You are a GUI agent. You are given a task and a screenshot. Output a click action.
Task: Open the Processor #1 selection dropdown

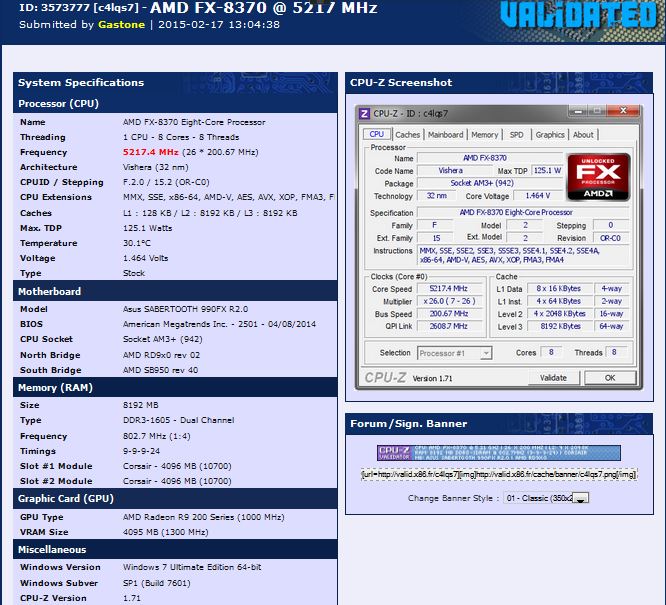coord(454,353)
